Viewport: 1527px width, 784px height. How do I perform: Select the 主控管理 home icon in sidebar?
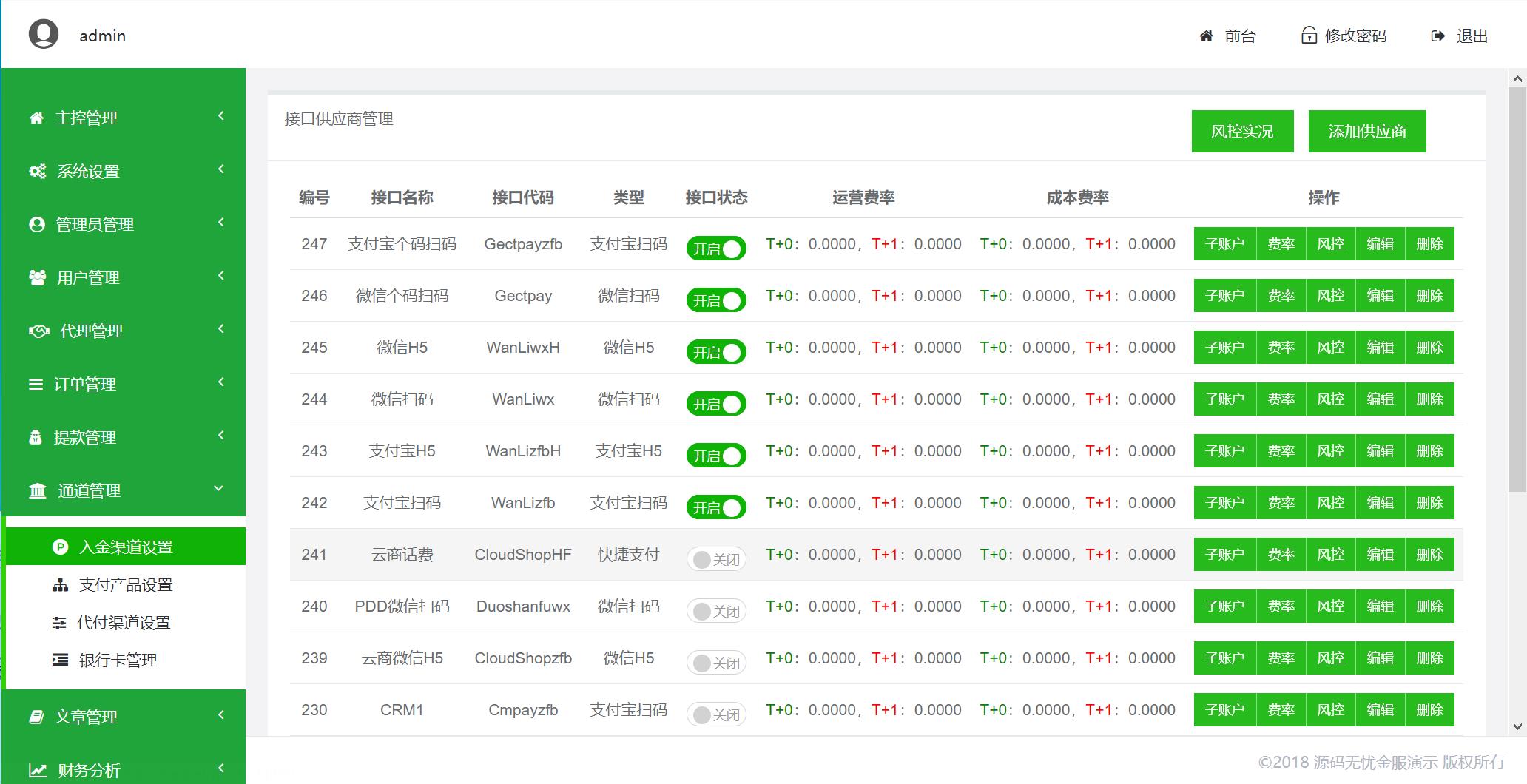[x=35, y=117]
